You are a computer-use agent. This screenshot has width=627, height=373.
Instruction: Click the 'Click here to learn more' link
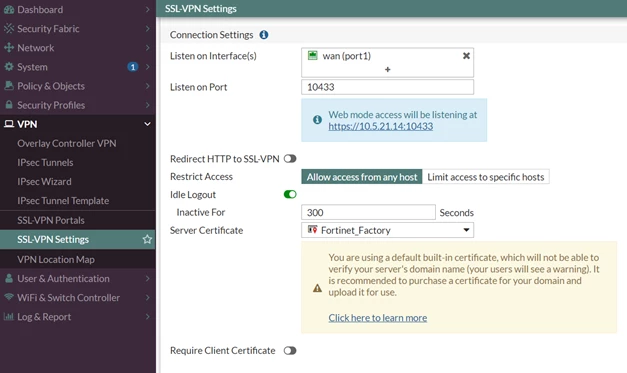(378, 318)
